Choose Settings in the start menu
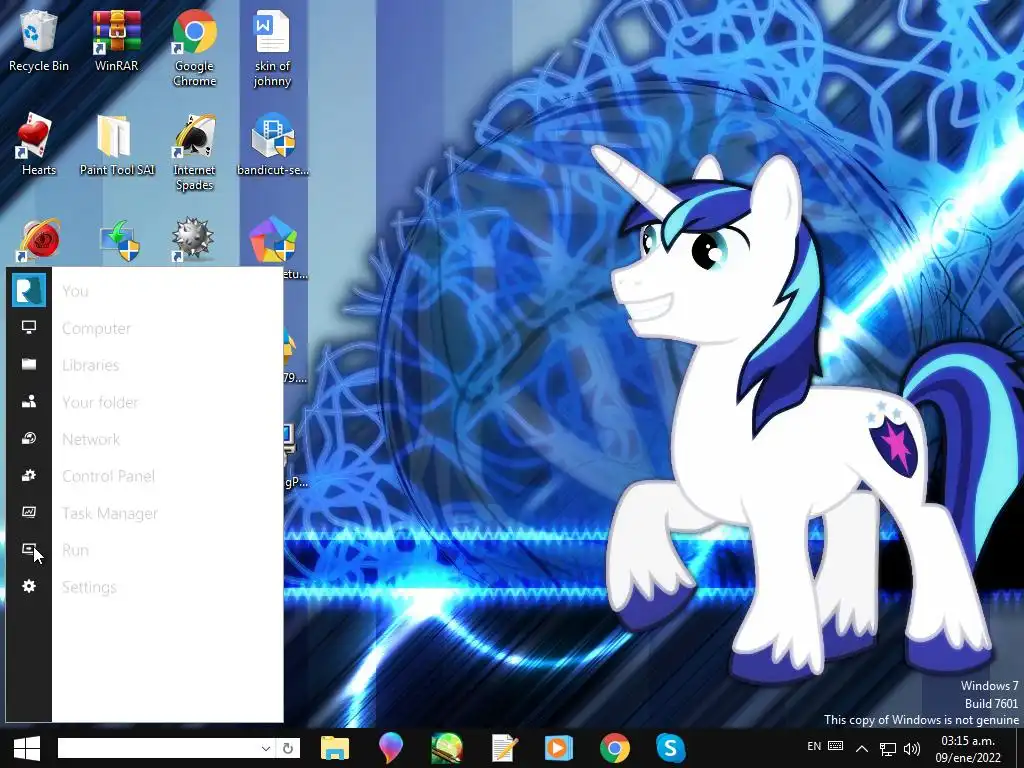This screenshot has width=1024, height=768. (89, 587)
